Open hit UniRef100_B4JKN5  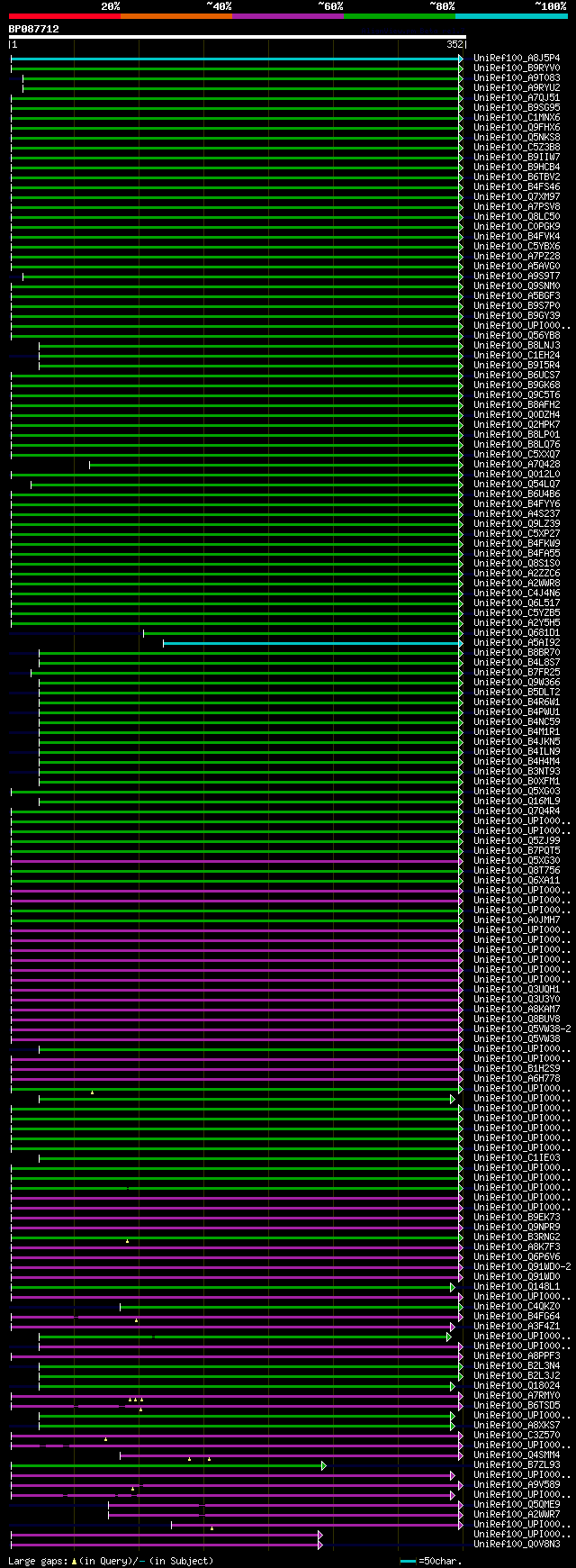click(x=517, y=741)
